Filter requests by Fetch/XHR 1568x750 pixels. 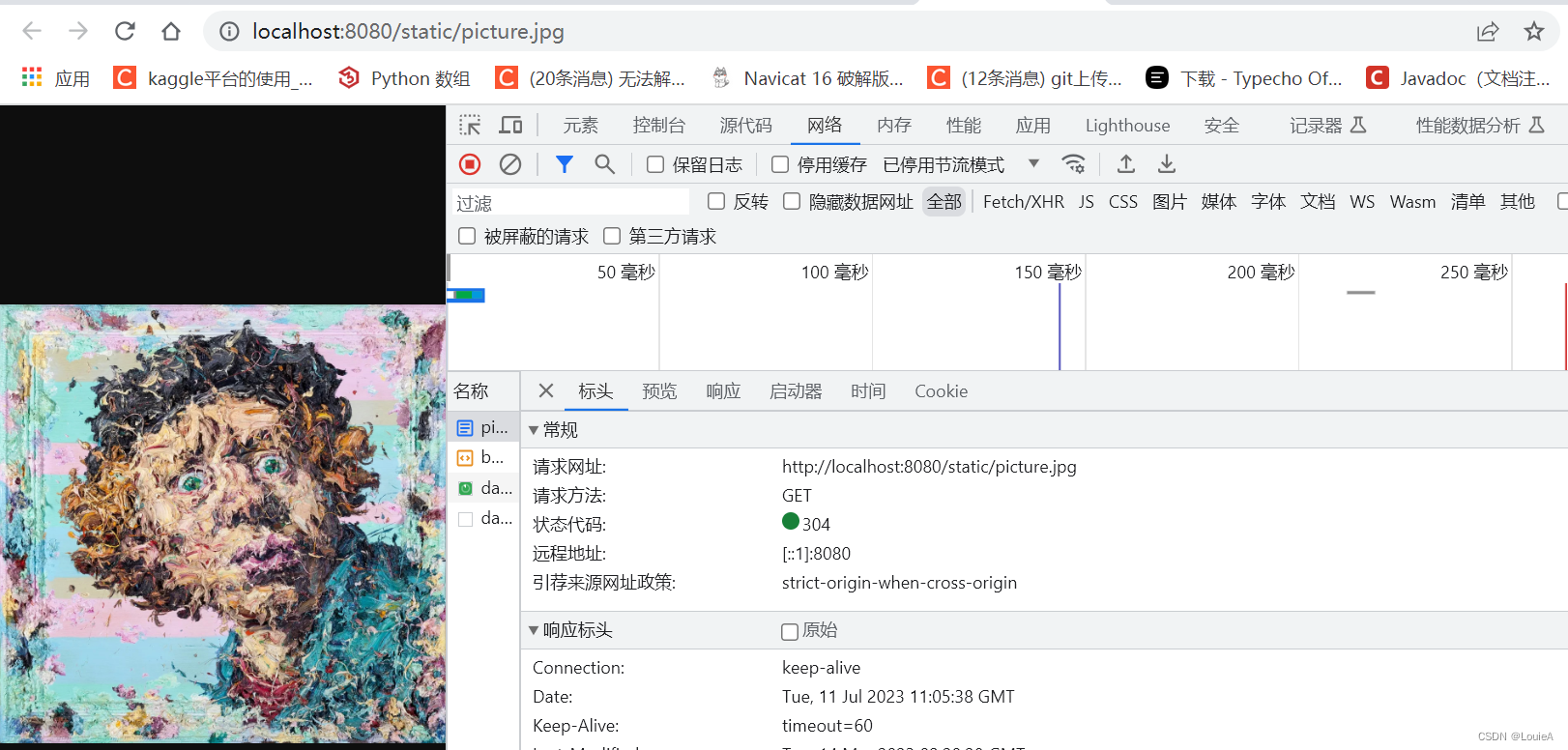(x=1024, y=201)
